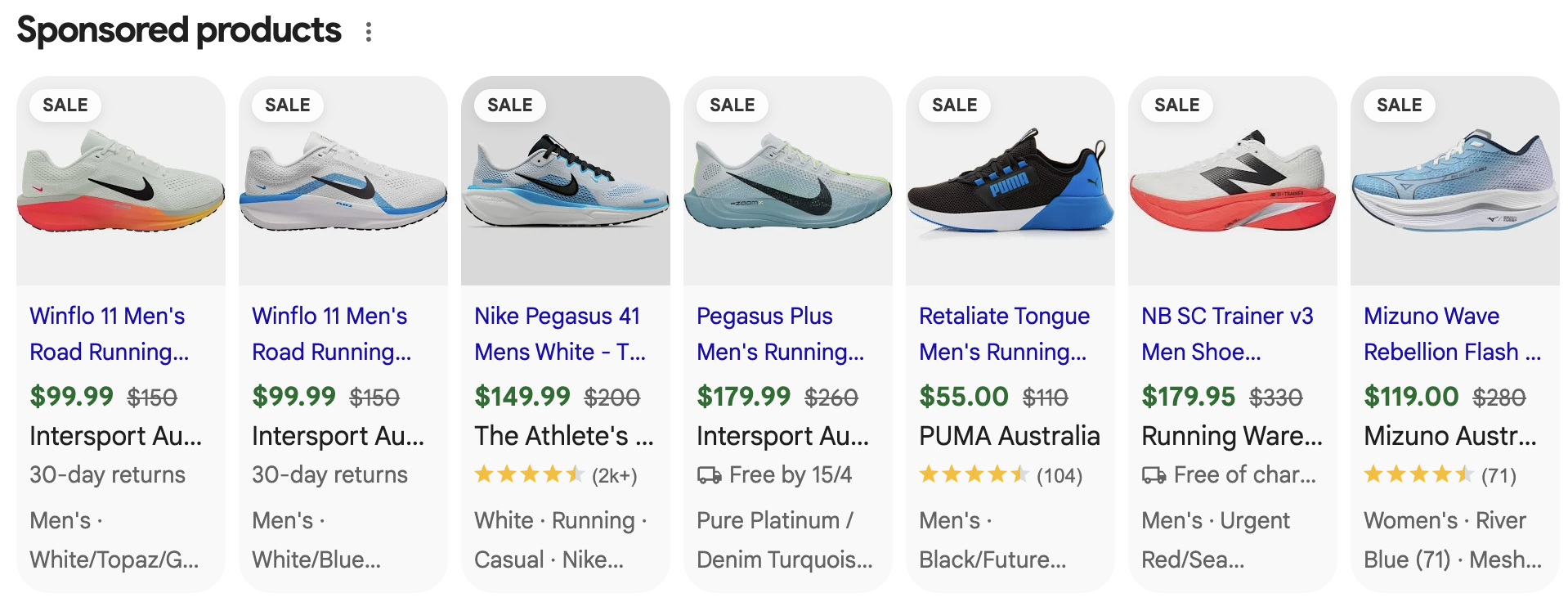This screenshot has width=1568, height=602.
Task: Click the SALE badge on the first Winflo 11
Action: [65, 105]
